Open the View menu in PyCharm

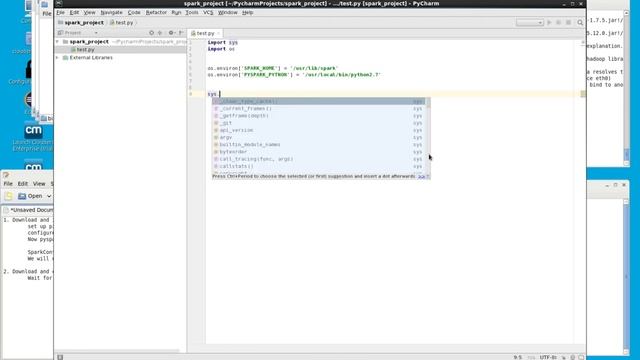tap(89, 13)
